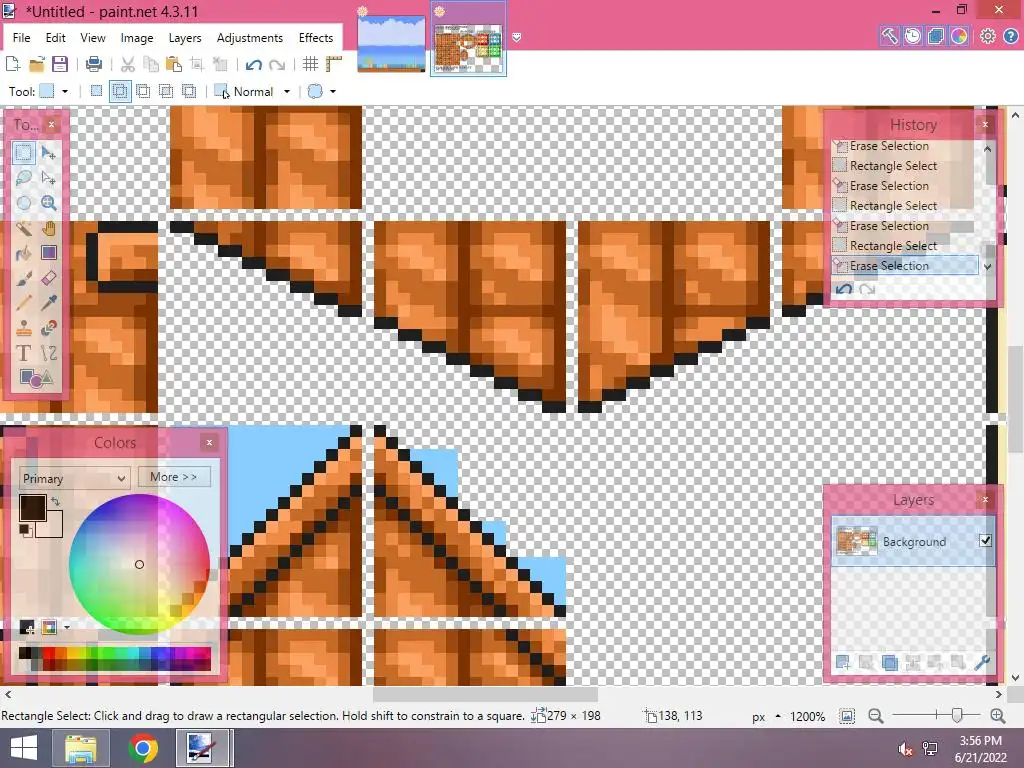Select the Move Selected Pixels tool
Screen dimensions: 1024x768
click(48, 153)
